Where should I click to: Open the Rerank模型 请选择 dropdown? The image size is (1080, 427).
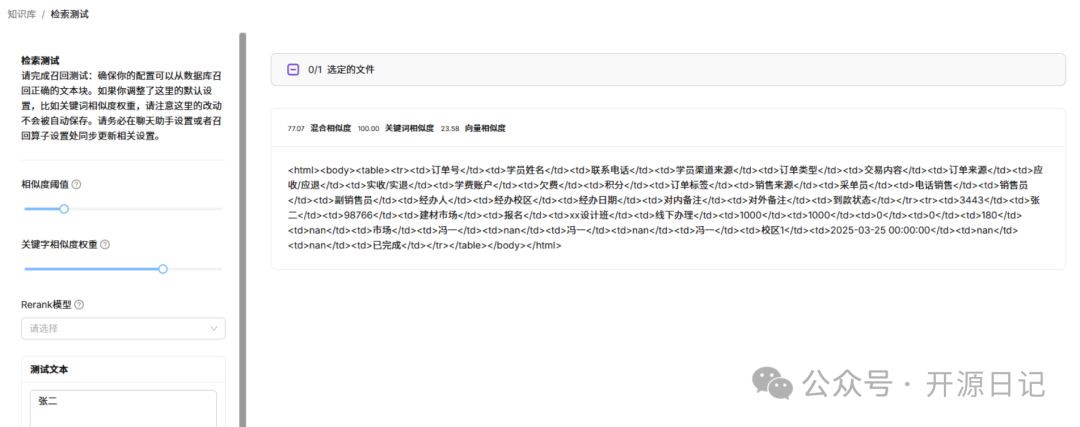click(x=123, y=329)
